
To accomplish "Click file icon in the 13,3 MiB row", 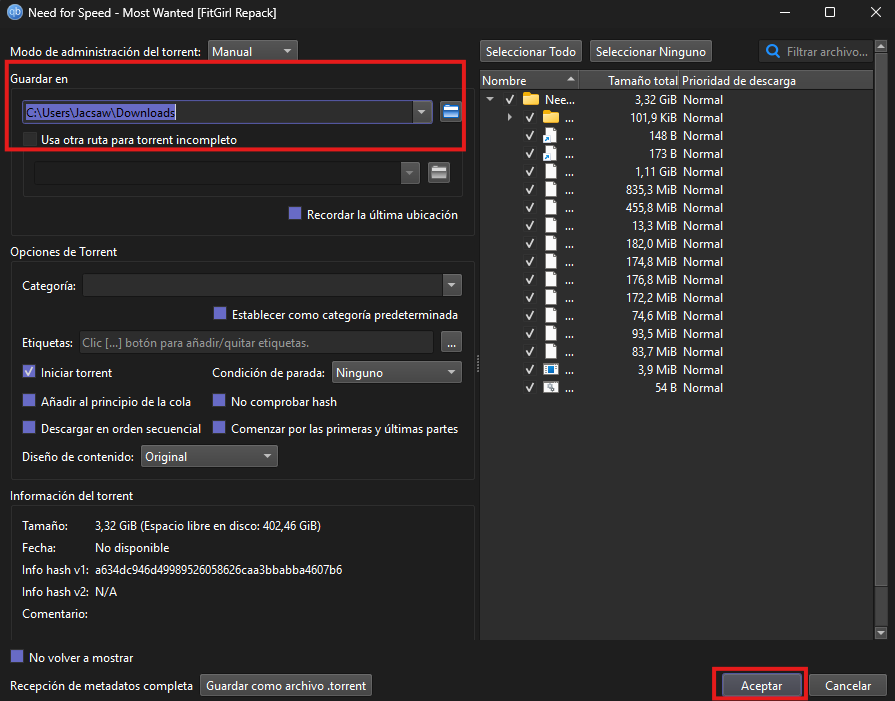I will point(550,225).
